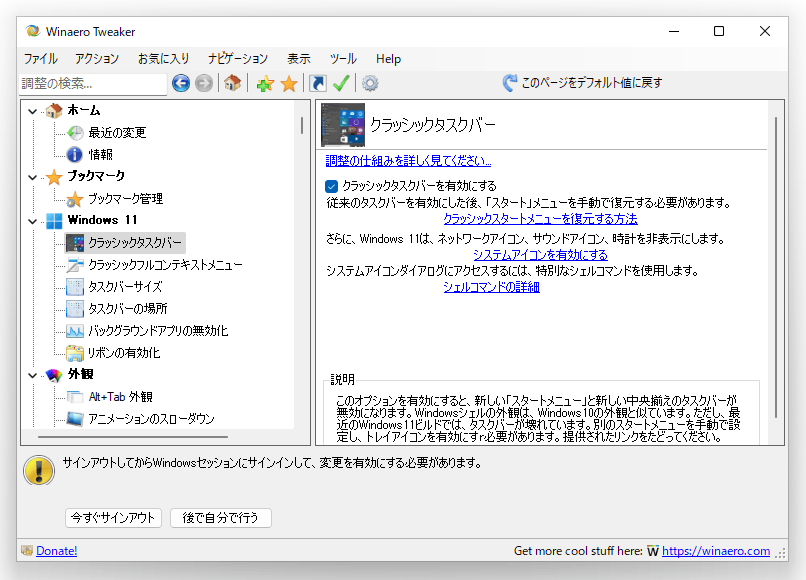Select タスクバーの場所 tree item

click(x=127, y=309)
